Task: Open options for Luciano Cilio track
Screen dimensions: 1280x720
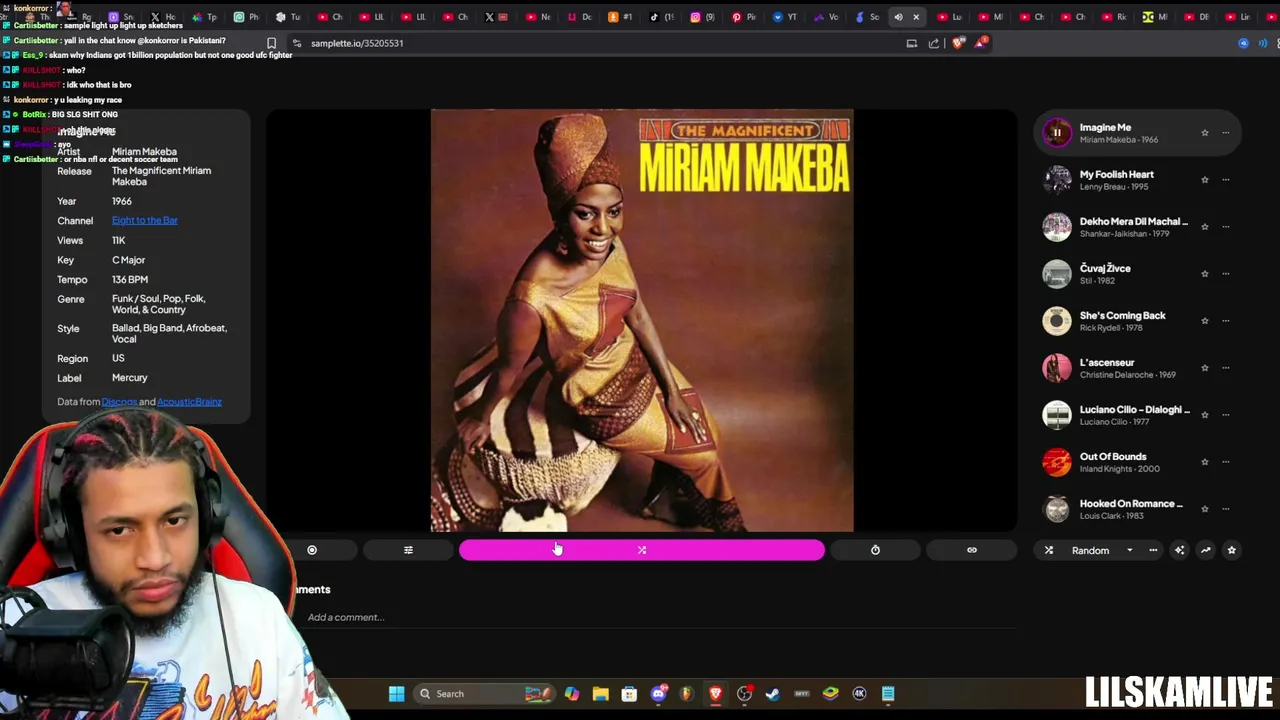Action: coord(1226,415)
